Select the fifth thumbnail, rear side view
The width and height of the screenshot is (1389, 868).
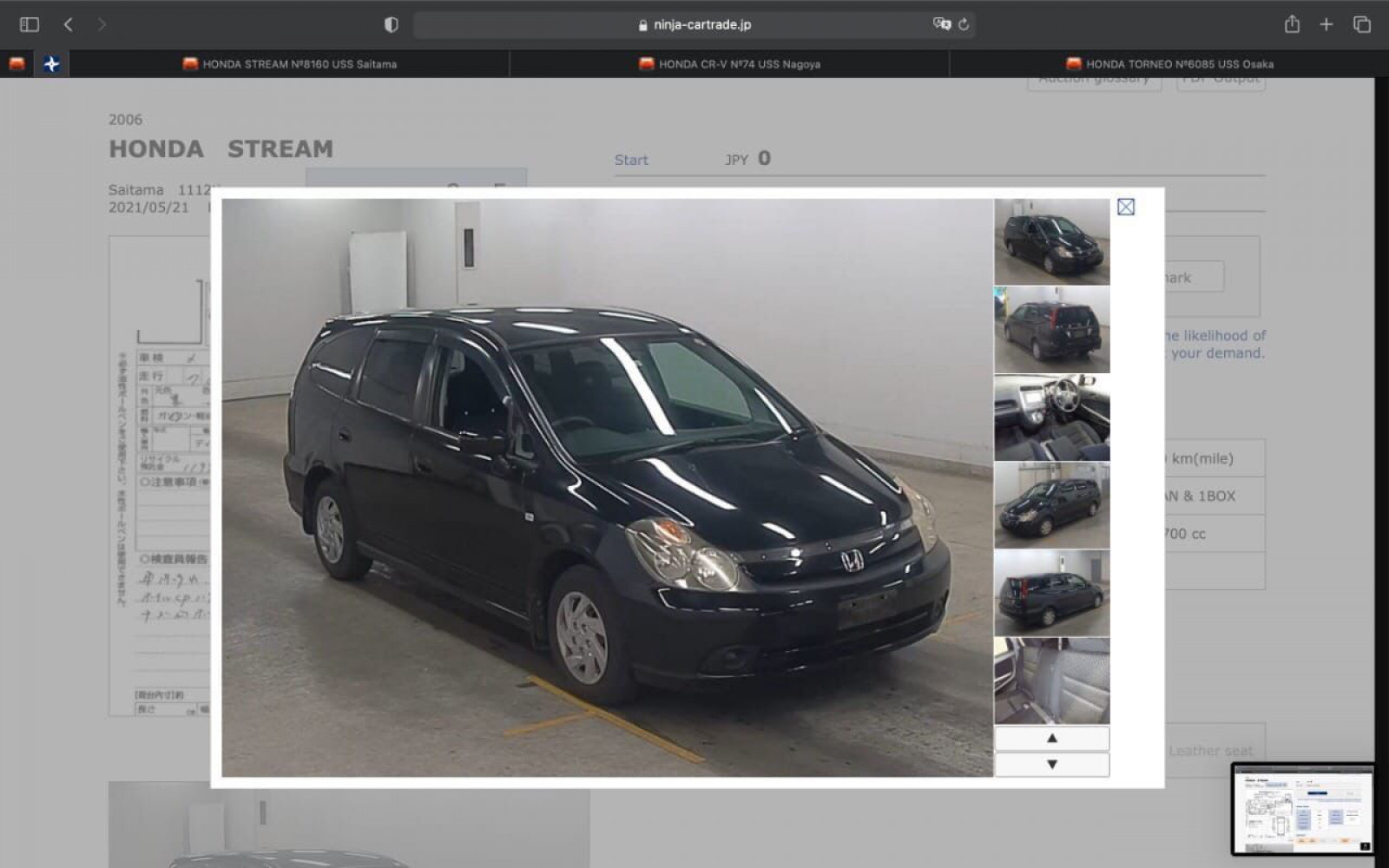pos(1051,593)
